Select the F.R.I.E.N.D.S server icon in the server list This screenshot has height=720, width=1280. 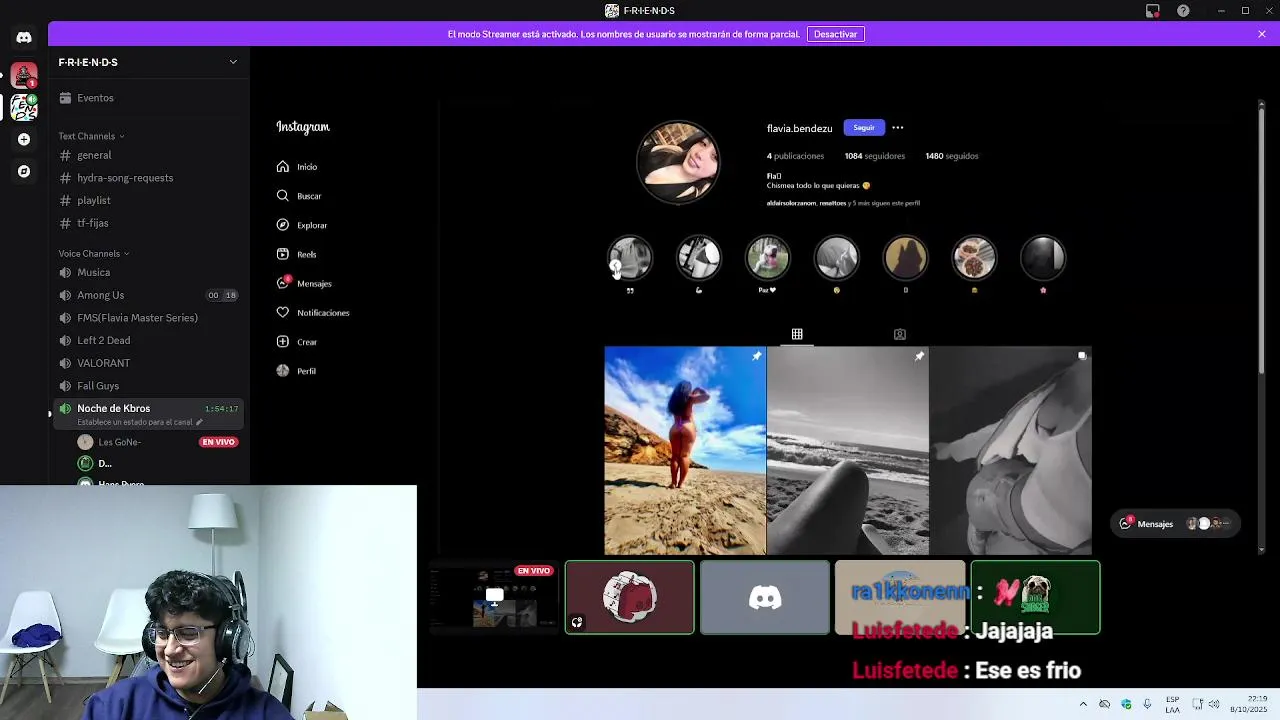tap(24, 107)
